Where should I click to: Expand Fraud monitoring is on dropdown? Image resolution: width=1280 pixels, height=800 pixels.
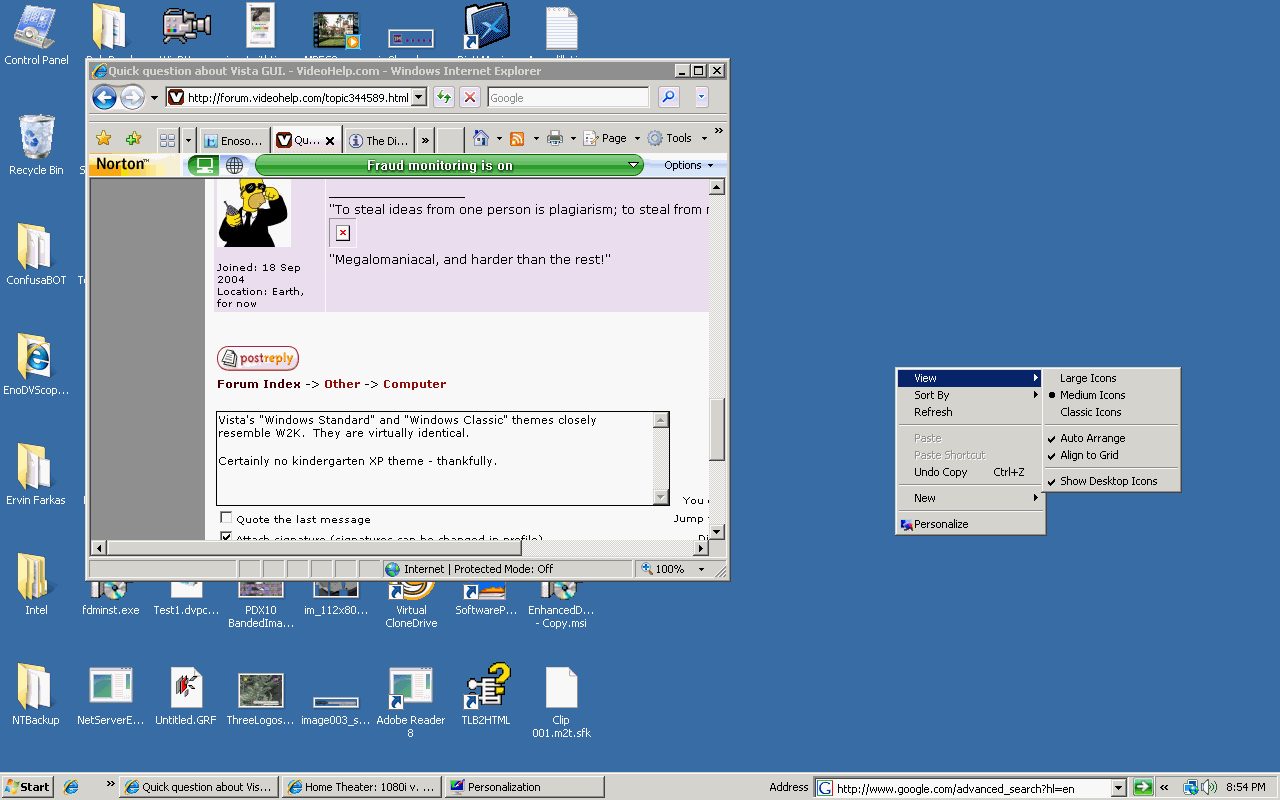click(x=633, y=165)
